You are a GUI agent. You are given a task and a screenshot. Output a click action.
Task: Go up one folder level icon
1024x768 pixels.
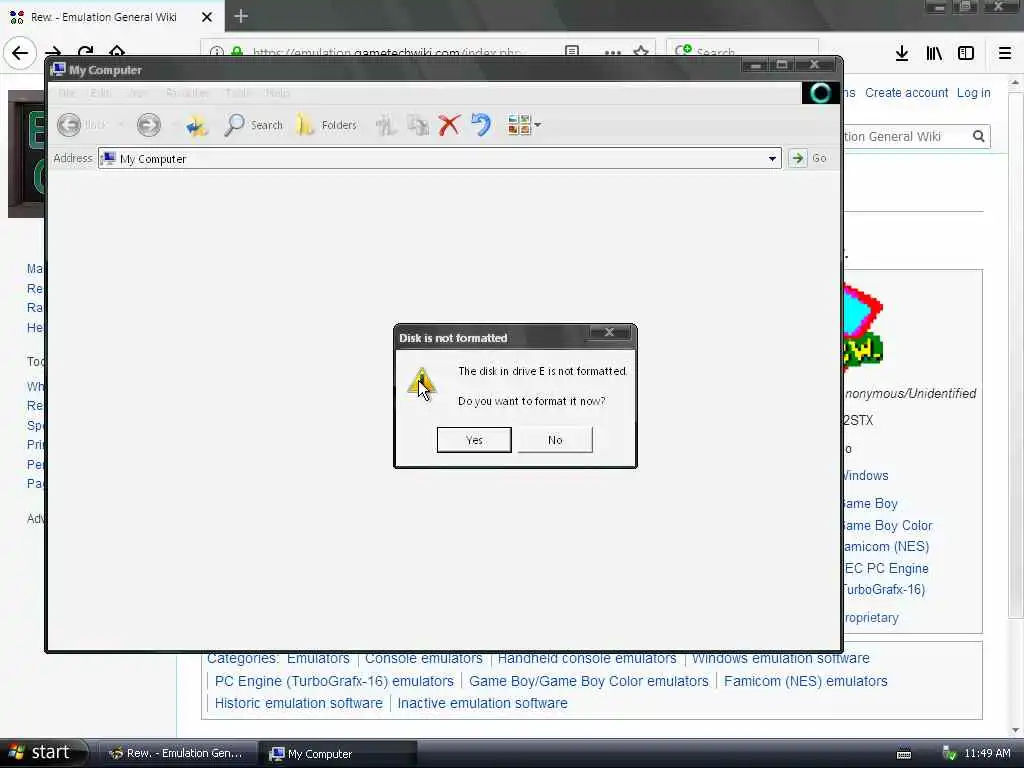tap(196, 125)
